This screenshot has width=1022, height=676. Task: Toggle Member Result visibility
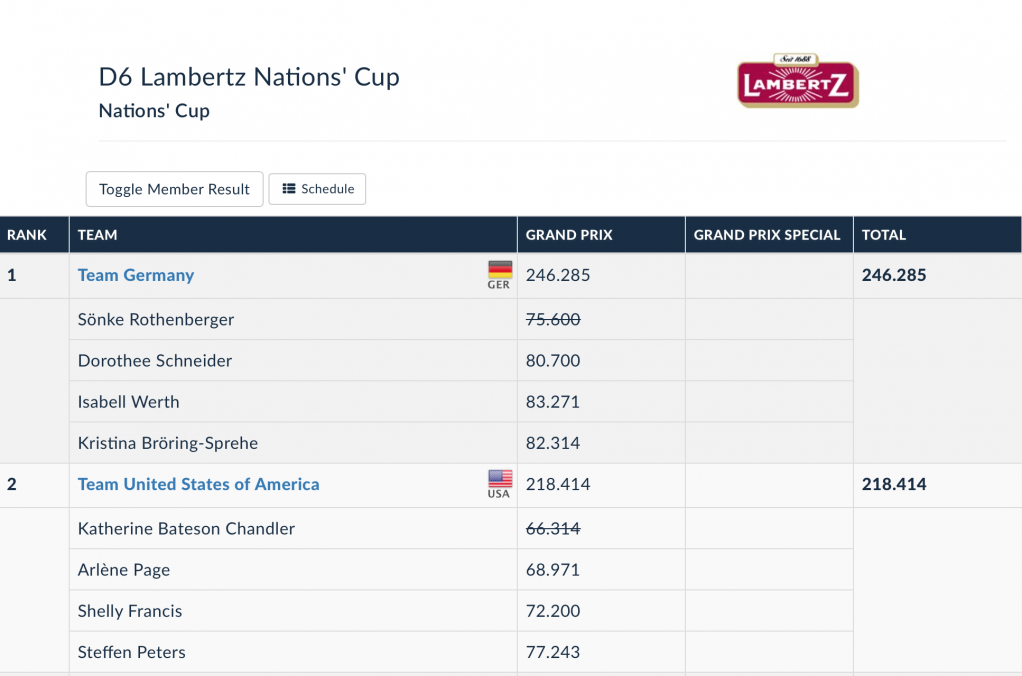click(x=175, y=189)
